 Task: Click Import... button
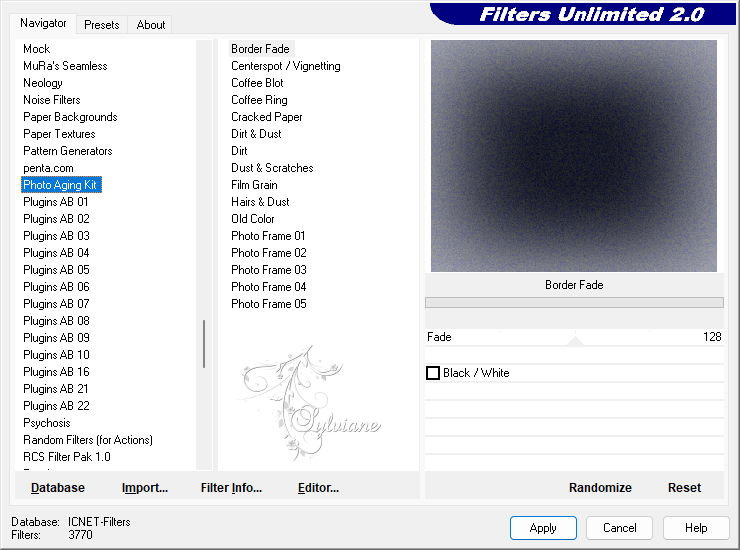tap(145, 488)
